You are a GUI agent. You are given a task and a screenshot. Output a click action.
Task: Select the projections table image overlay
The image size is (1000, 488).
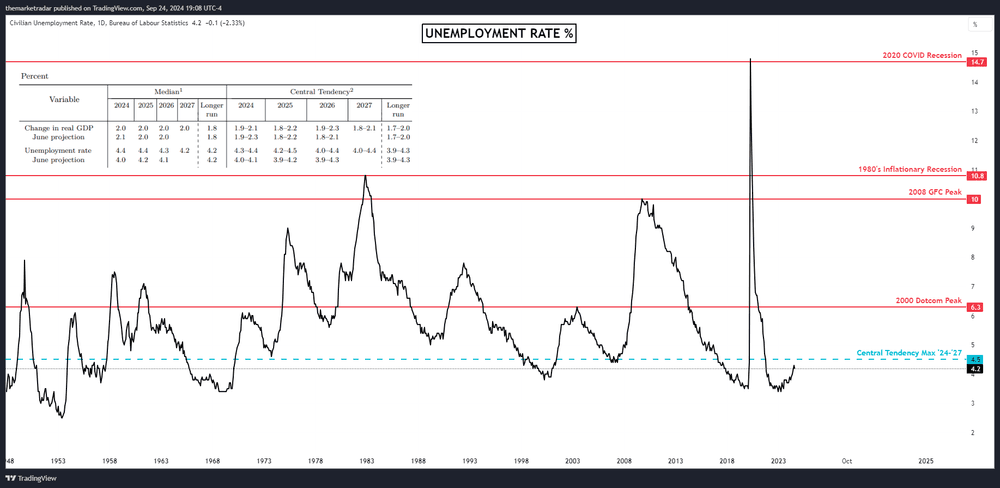(x=216, y=118)
